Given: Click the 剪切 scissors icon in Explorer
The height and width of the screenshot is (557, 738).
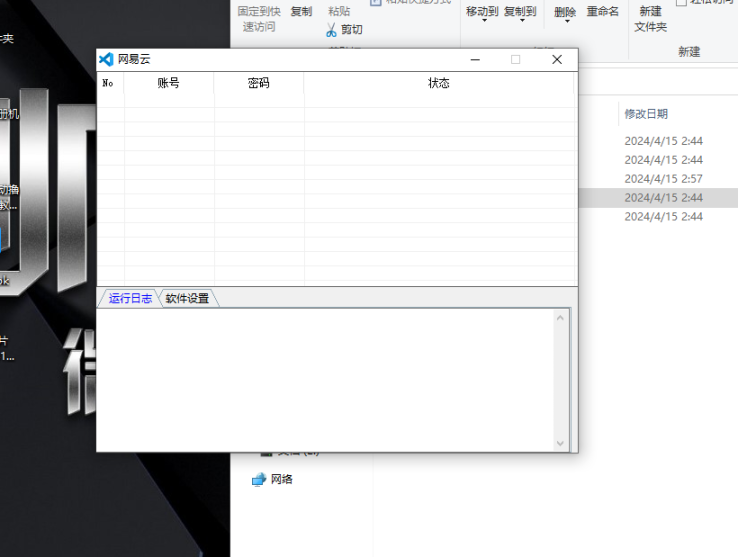Looking at the screenshot, I should [x=331, y=30].
